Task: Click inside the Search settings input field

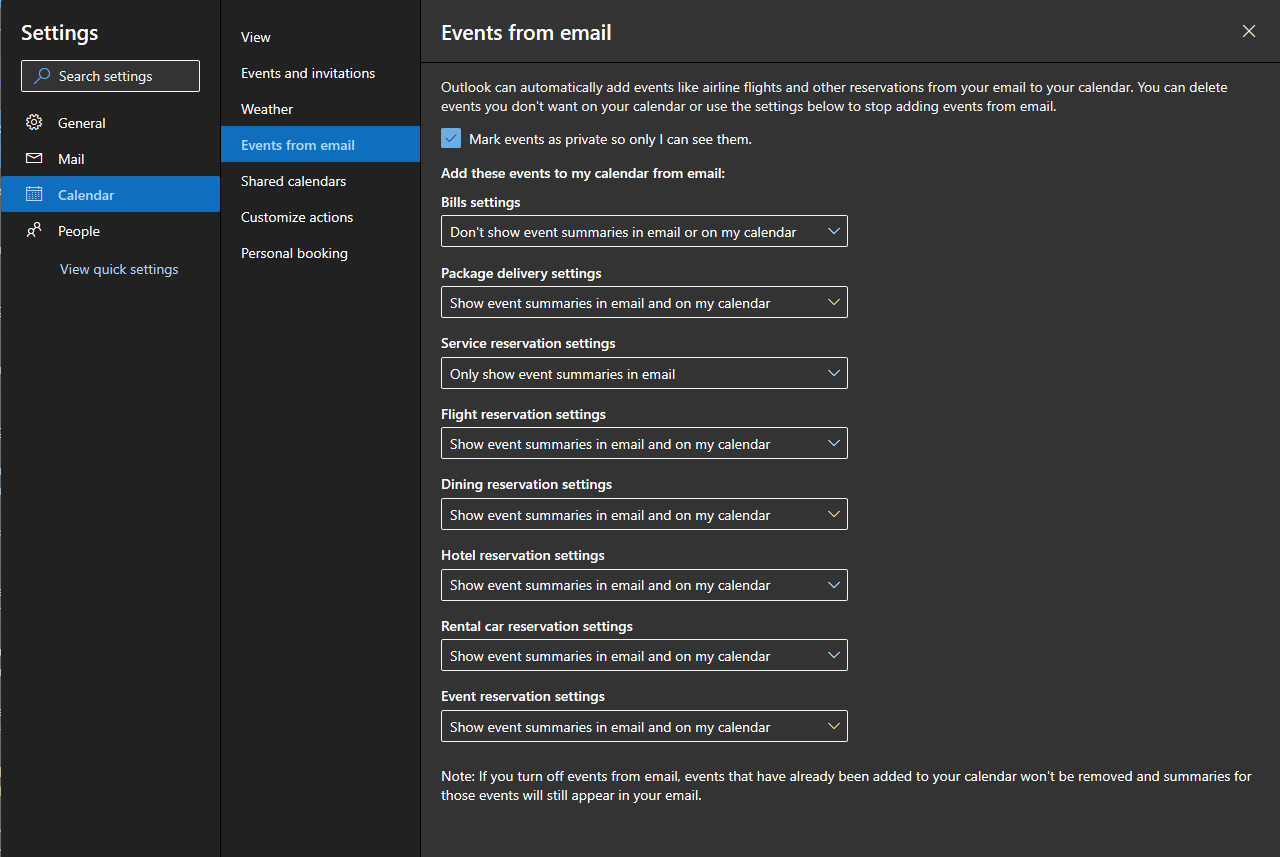Action: [120, 76]
